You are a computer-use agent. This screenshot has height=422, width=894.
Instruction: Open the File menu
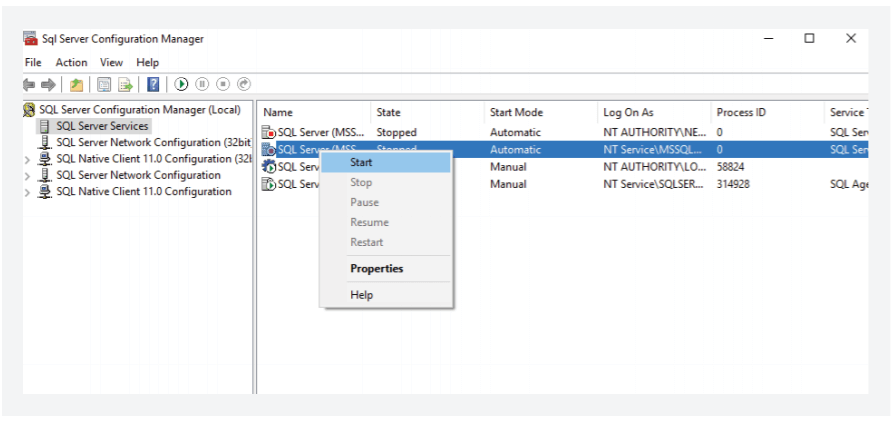33,63
